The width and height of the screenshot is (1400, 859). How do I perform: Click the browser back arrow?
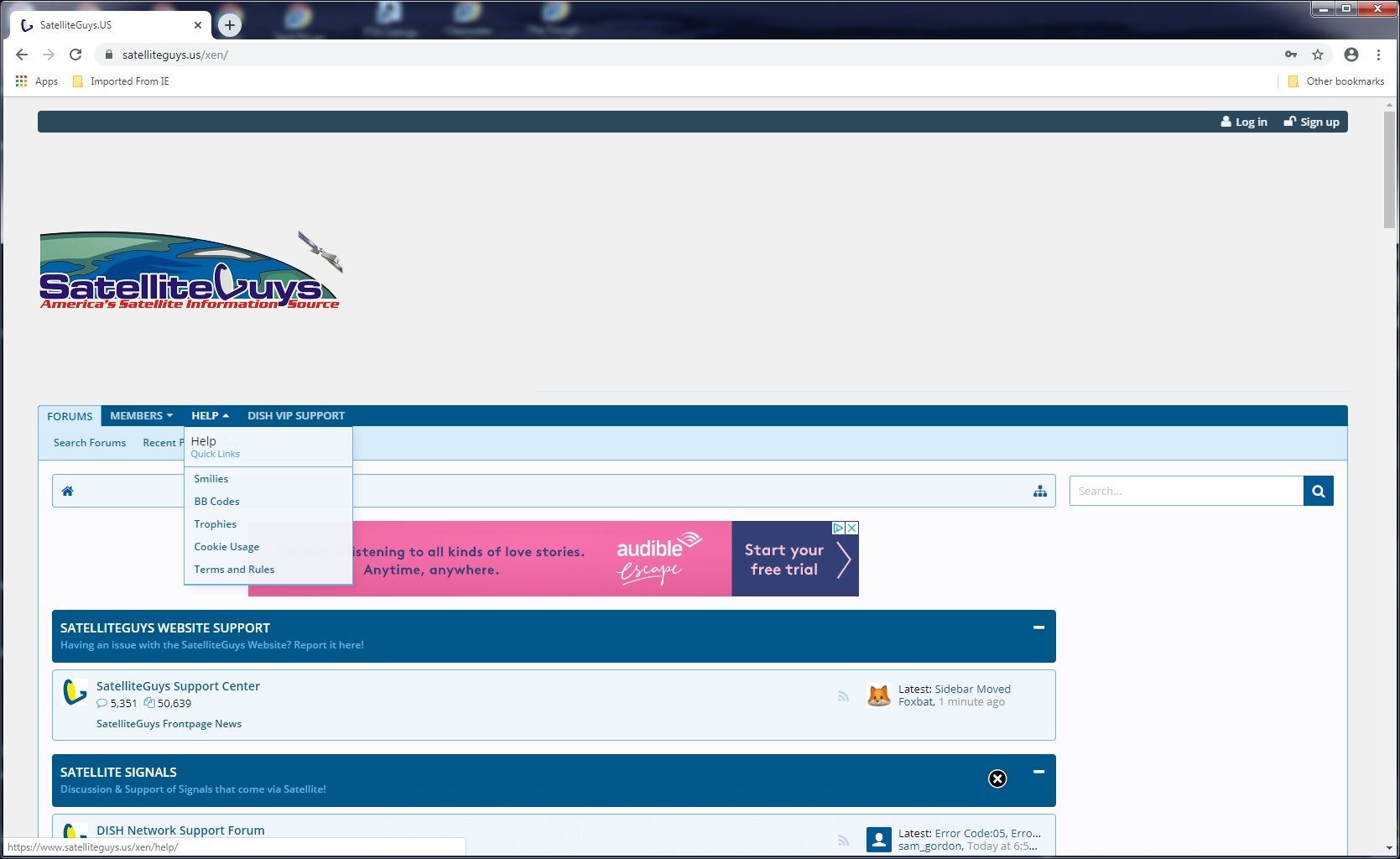22,55
